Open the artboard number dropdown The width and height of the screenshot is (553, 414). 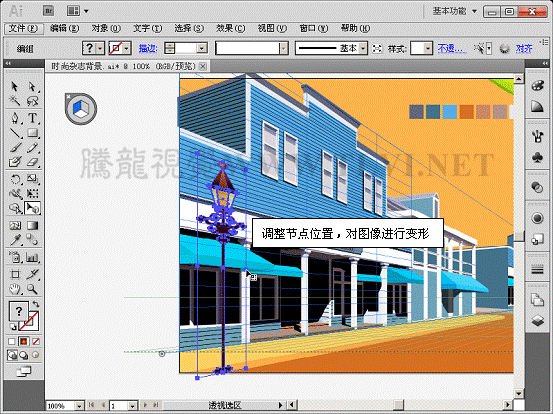(132, 406)
